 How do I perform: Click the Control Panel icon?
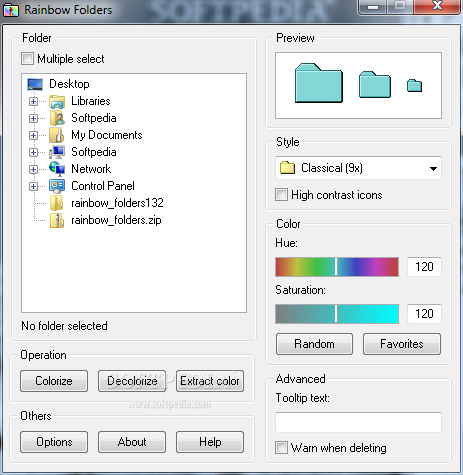click(x=57, y=186)
